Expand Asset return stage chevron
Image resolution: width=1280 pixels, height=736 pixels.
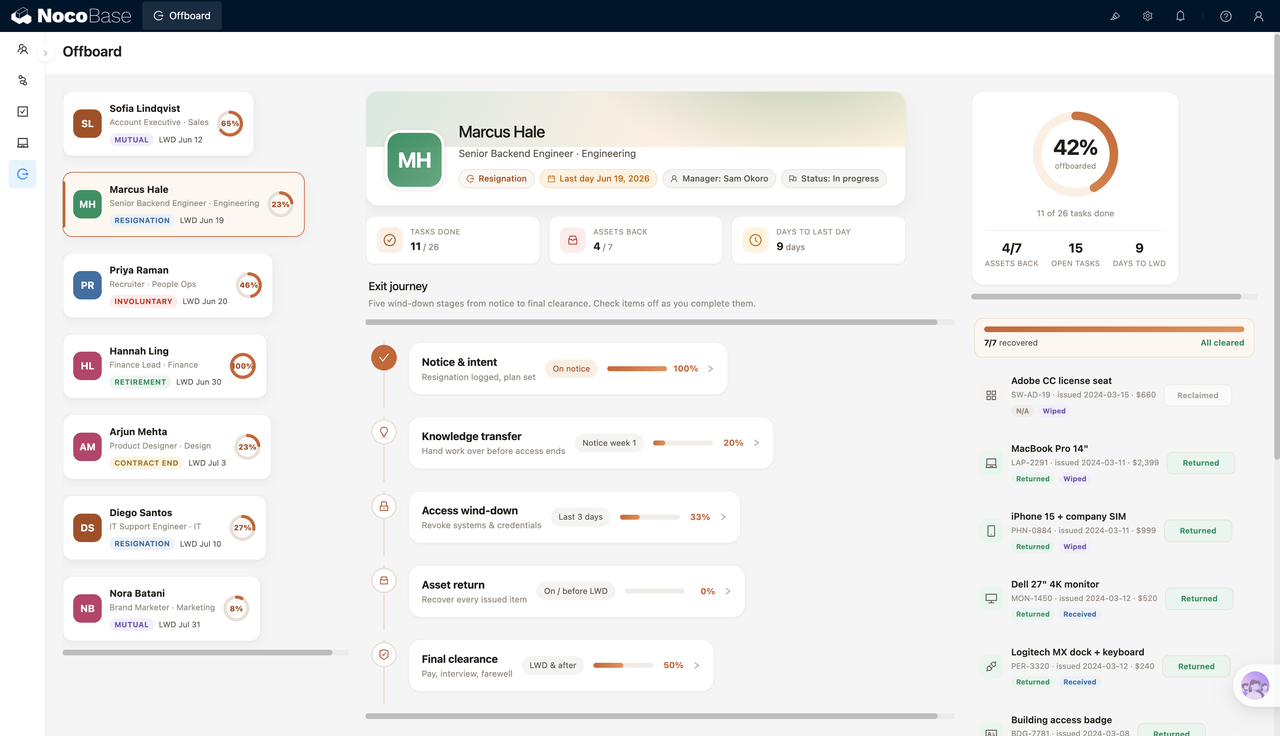tap(728, 591)
